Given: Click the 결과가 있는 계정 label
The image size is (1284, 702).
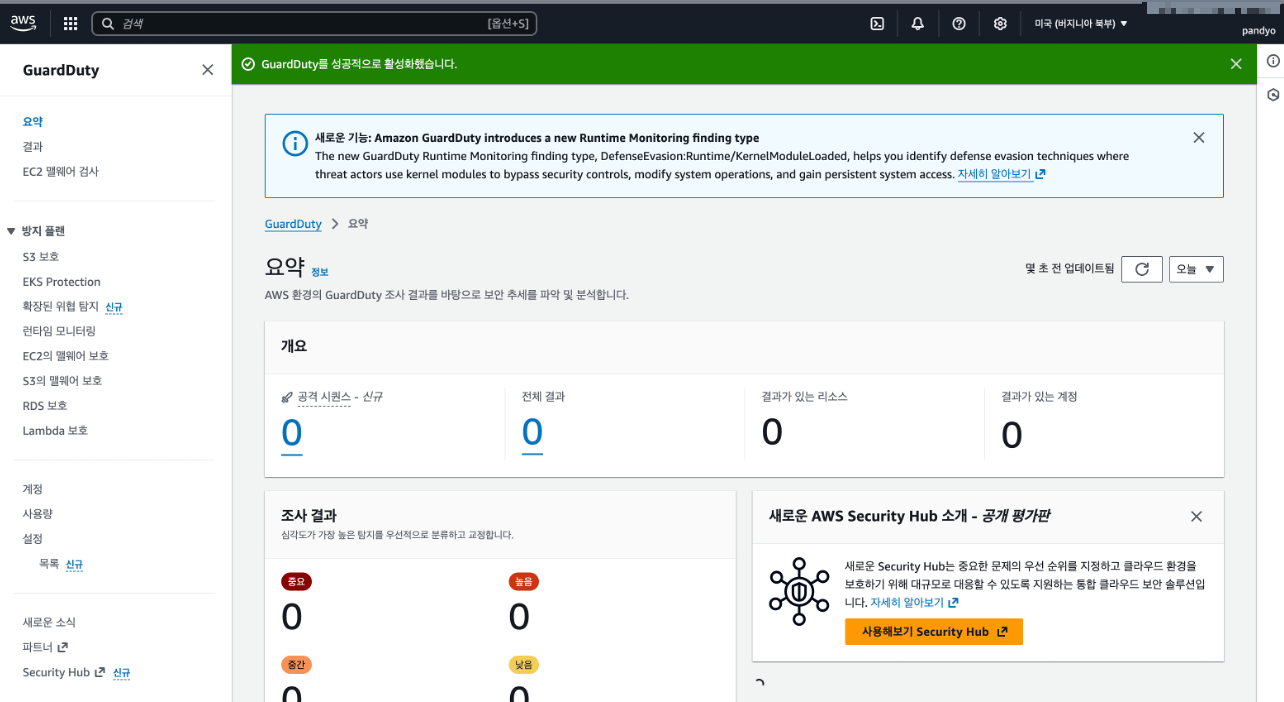Looking at the screenshot, I should (x=1039, y=397).
